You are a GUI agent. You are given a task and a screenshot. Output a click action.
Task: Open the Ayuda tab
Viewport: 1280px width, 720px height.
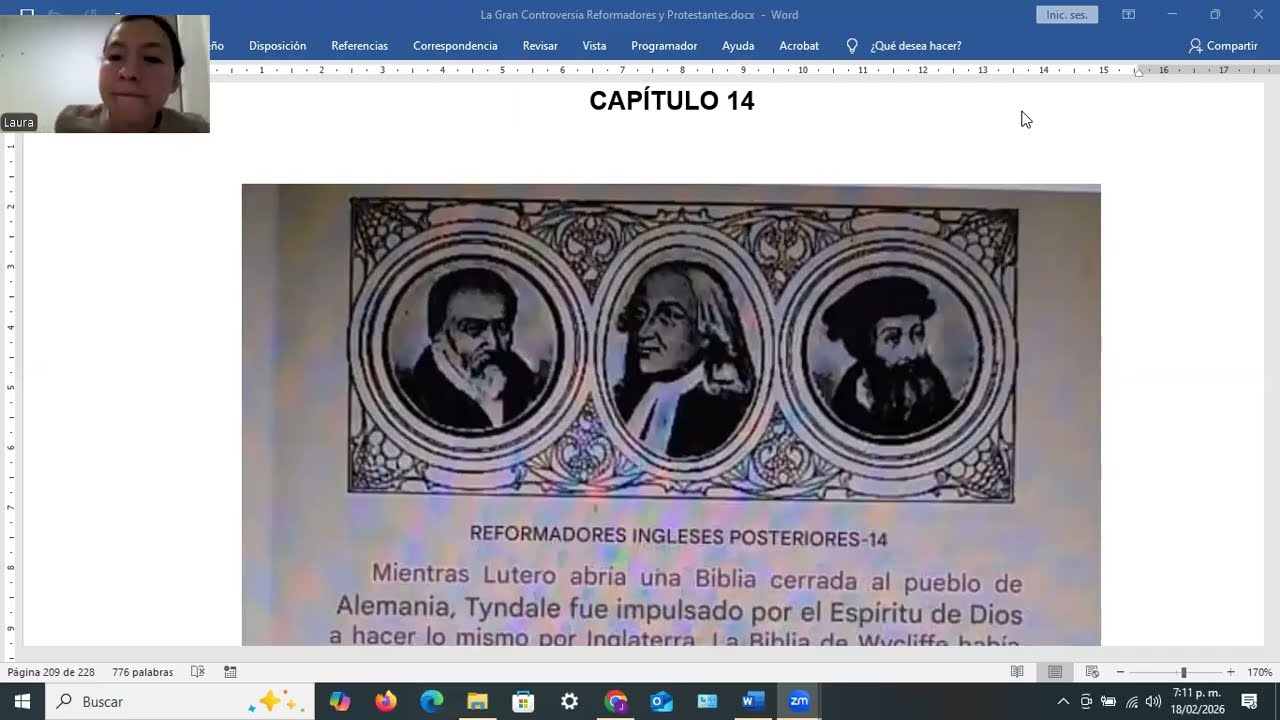tap(738, 46)
